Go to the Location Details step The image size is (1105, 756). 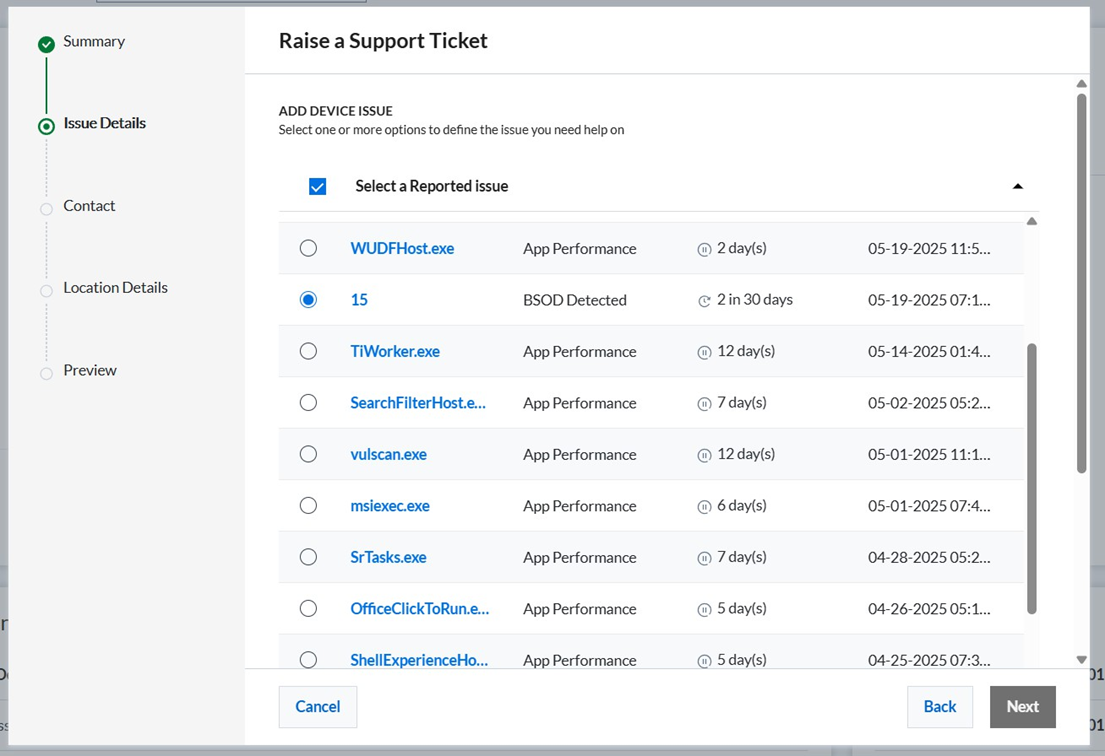(x=115, y=288)
